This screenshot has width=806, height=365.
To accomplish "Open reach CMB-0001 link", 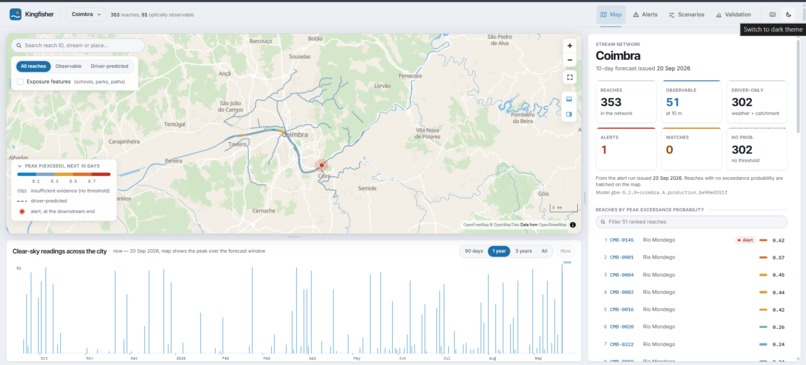I will click(x=621, y=258).
